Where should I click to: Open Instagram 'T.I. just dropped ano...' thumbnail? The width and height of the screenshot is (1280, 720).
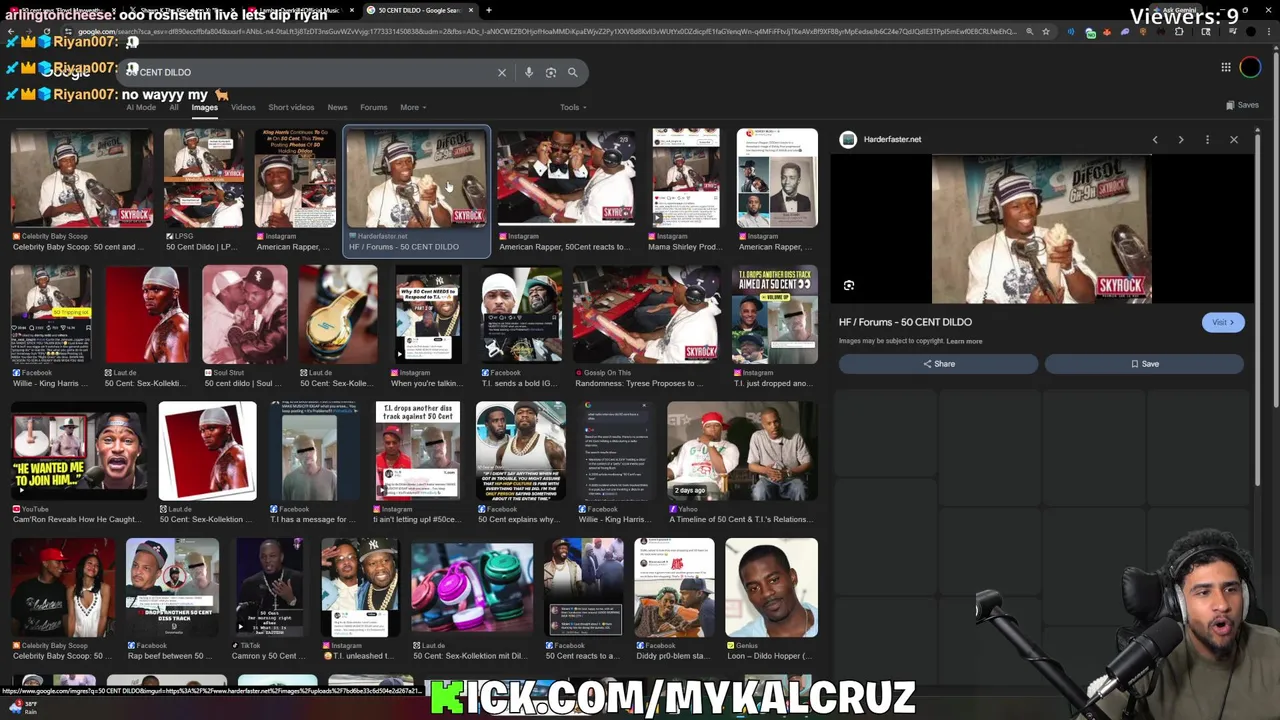click(x=775, y=315)
